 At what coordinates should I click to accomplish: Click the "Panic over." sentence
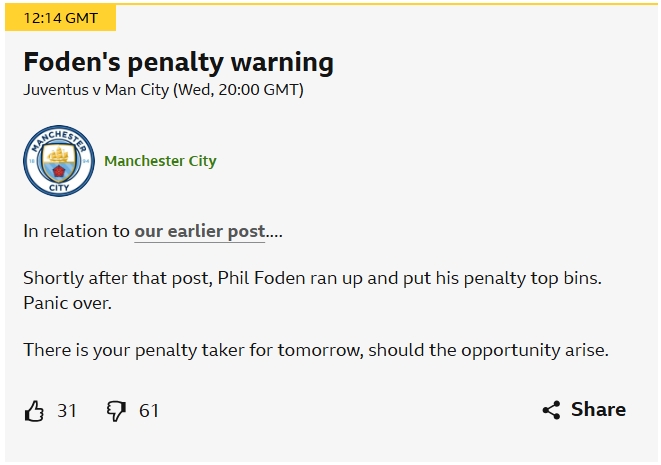tap(67, 302)
